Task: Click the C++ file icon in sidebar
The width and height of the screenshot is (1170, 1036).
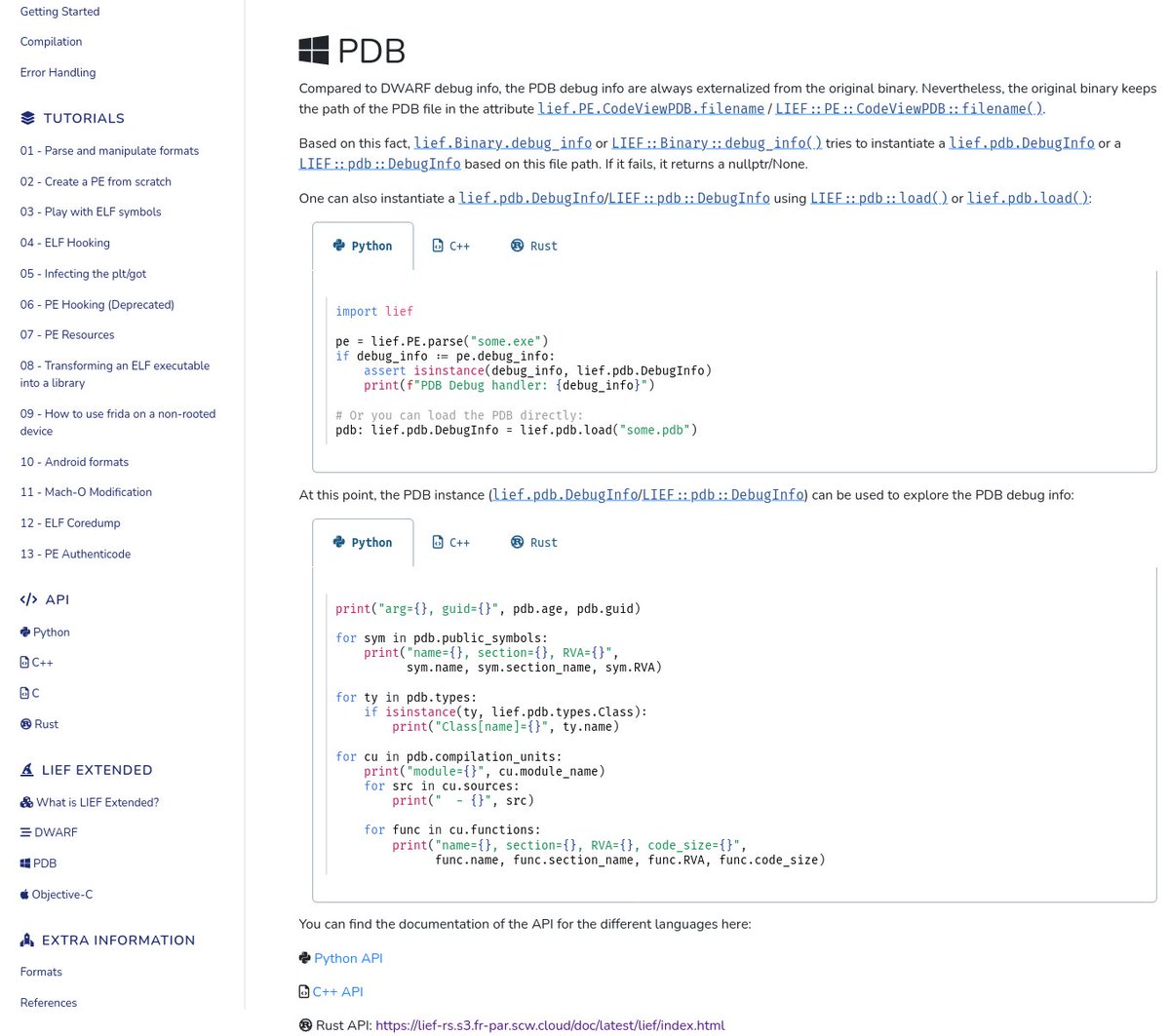Action: pyautogui.click(x=24, y=662)
